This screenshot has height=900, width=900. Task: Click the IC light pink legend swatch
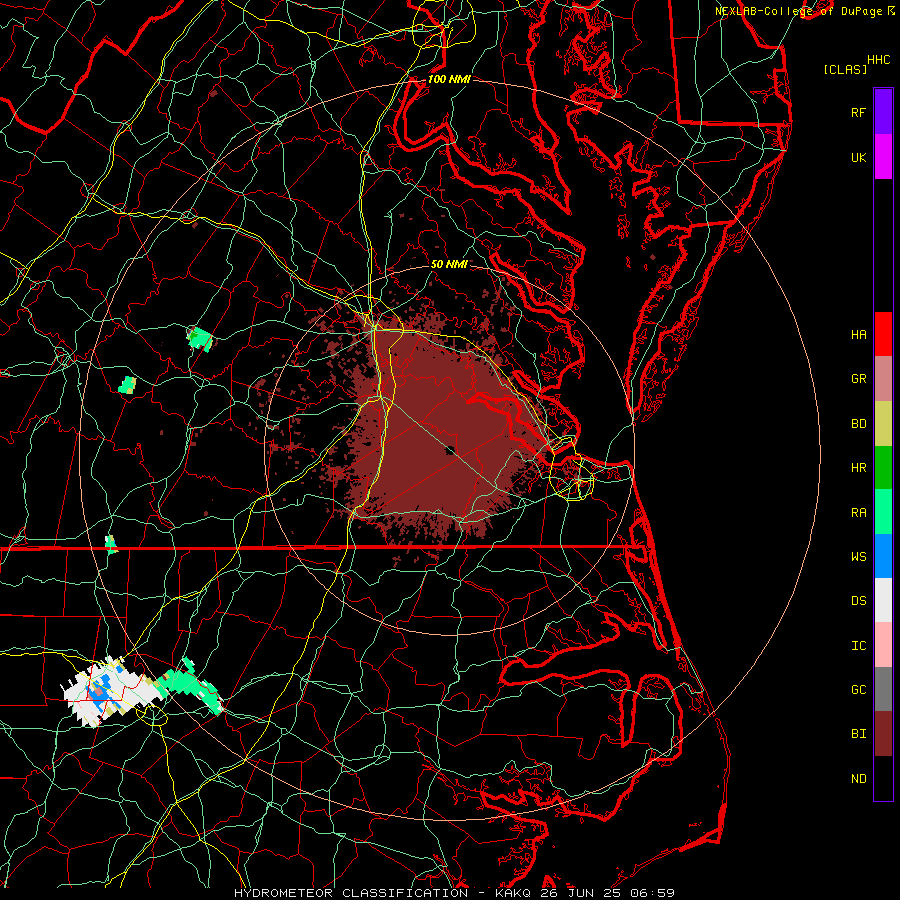(883, 645)
